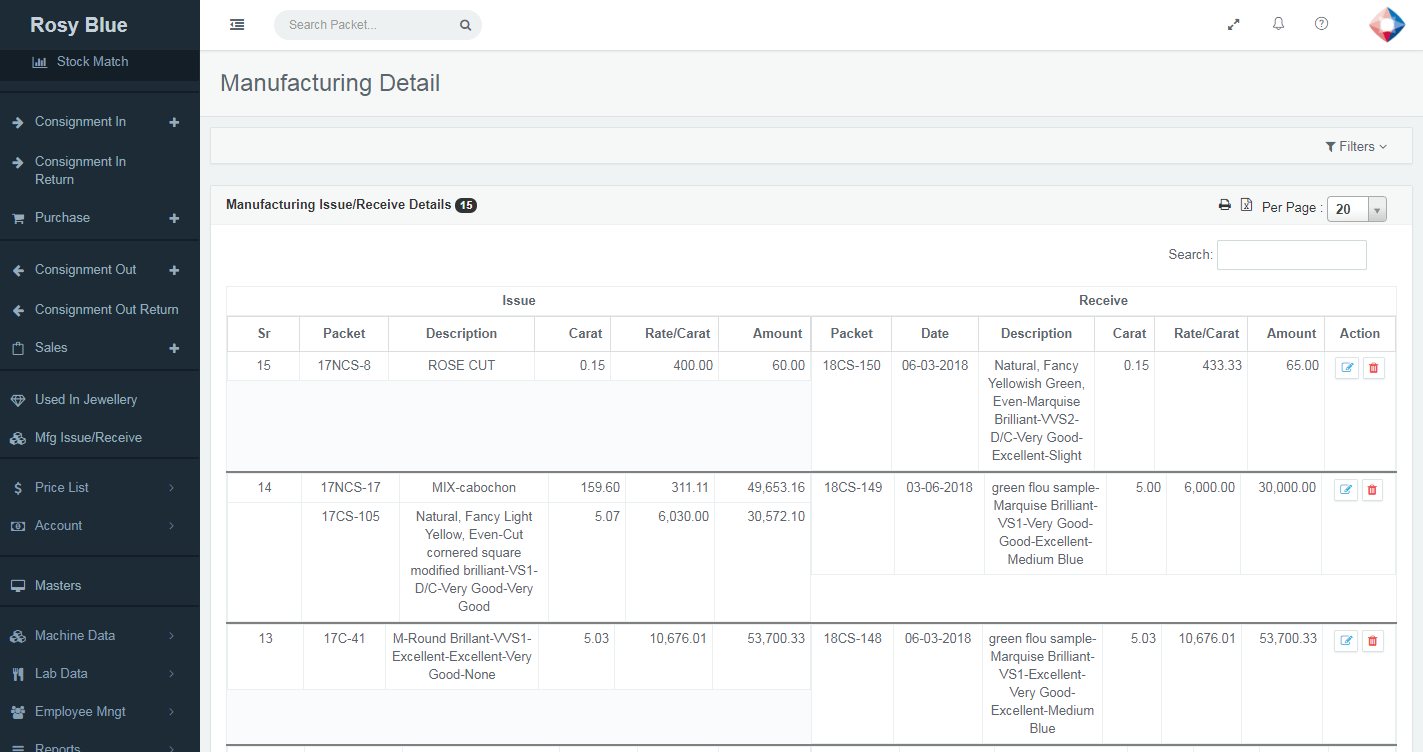
Task: Expand Consignment In plus icon
Action: pos(174,122)
